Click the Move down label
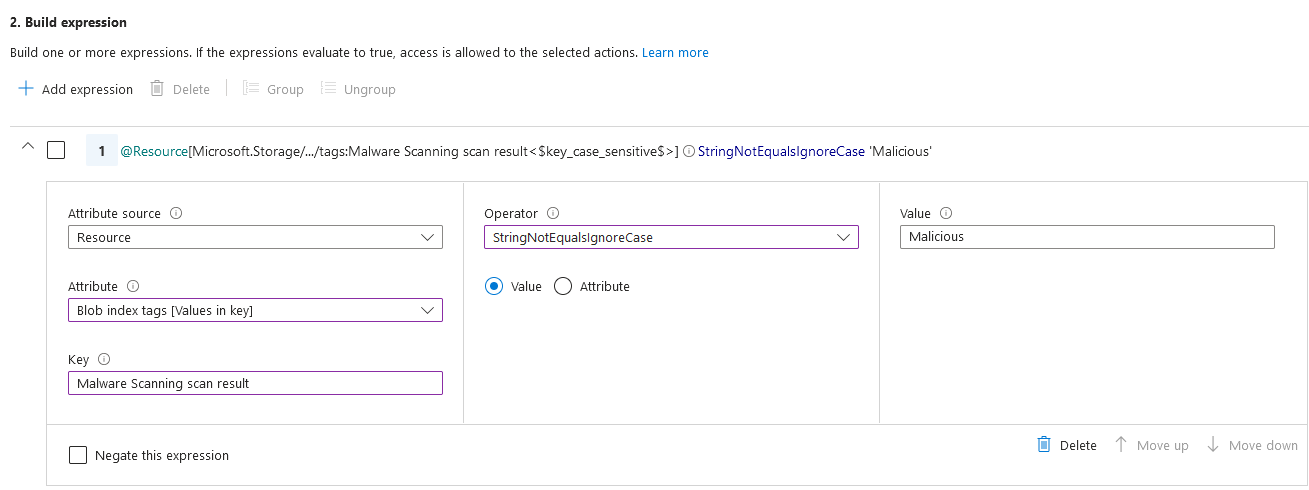Viewport: 1309px width, 490px height. tap(1263, 445)
